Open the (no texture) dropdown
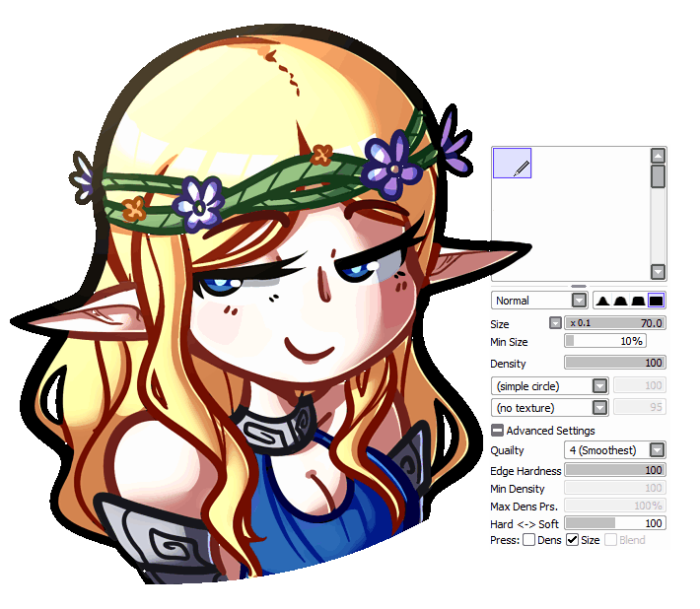The width and height of the screenshot is (700, 609). [x=550, y=408]
